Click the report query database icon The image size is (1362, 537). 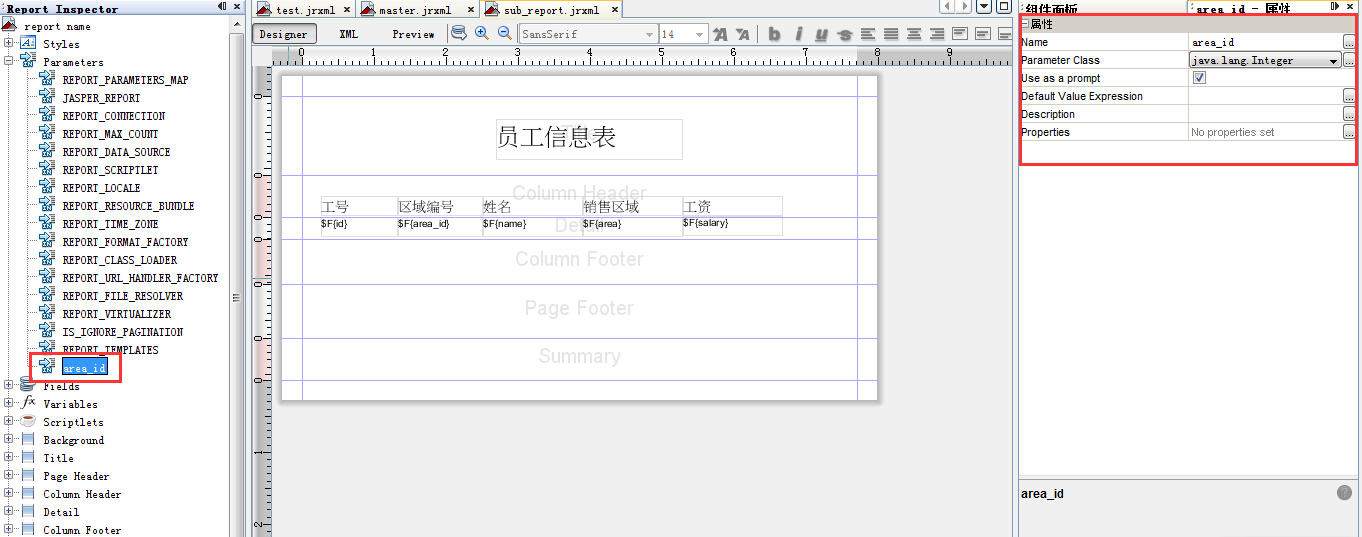459,33
